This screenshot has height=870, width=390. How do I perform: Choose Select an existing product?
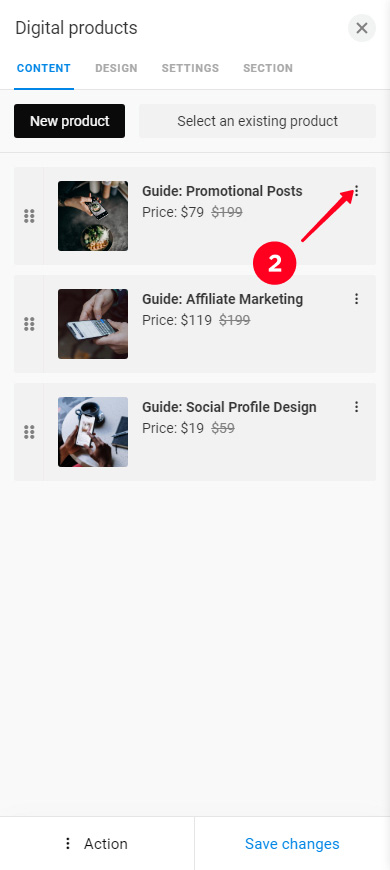click(257, 121)
